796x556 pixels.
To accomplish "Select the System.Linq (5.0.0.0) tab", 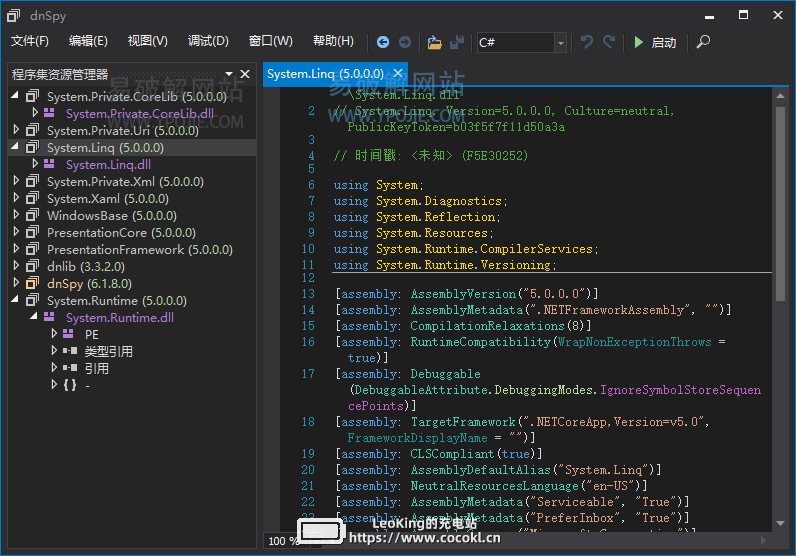I will click(325, 74).
